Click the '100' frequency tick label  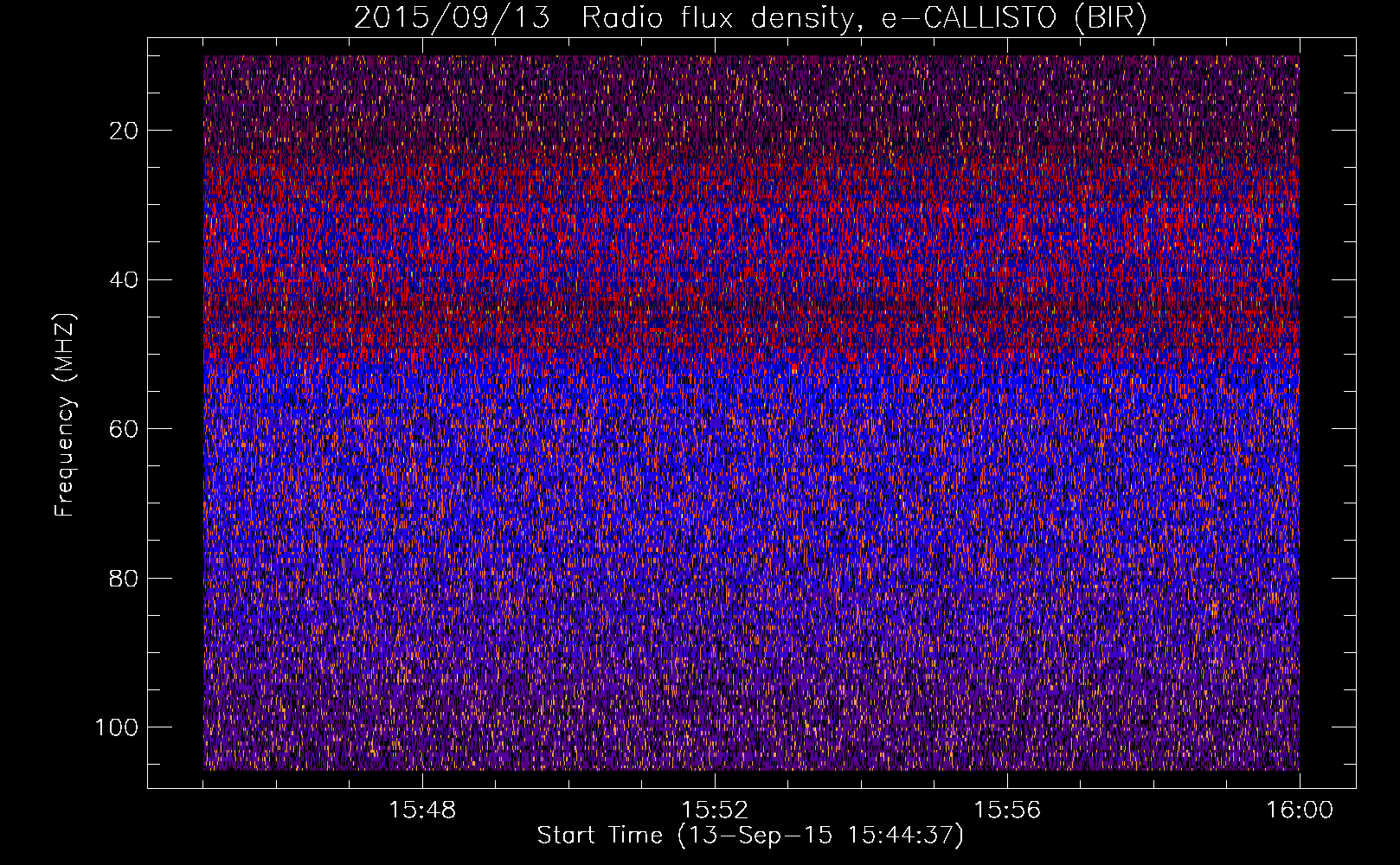(x=117, y=727)
